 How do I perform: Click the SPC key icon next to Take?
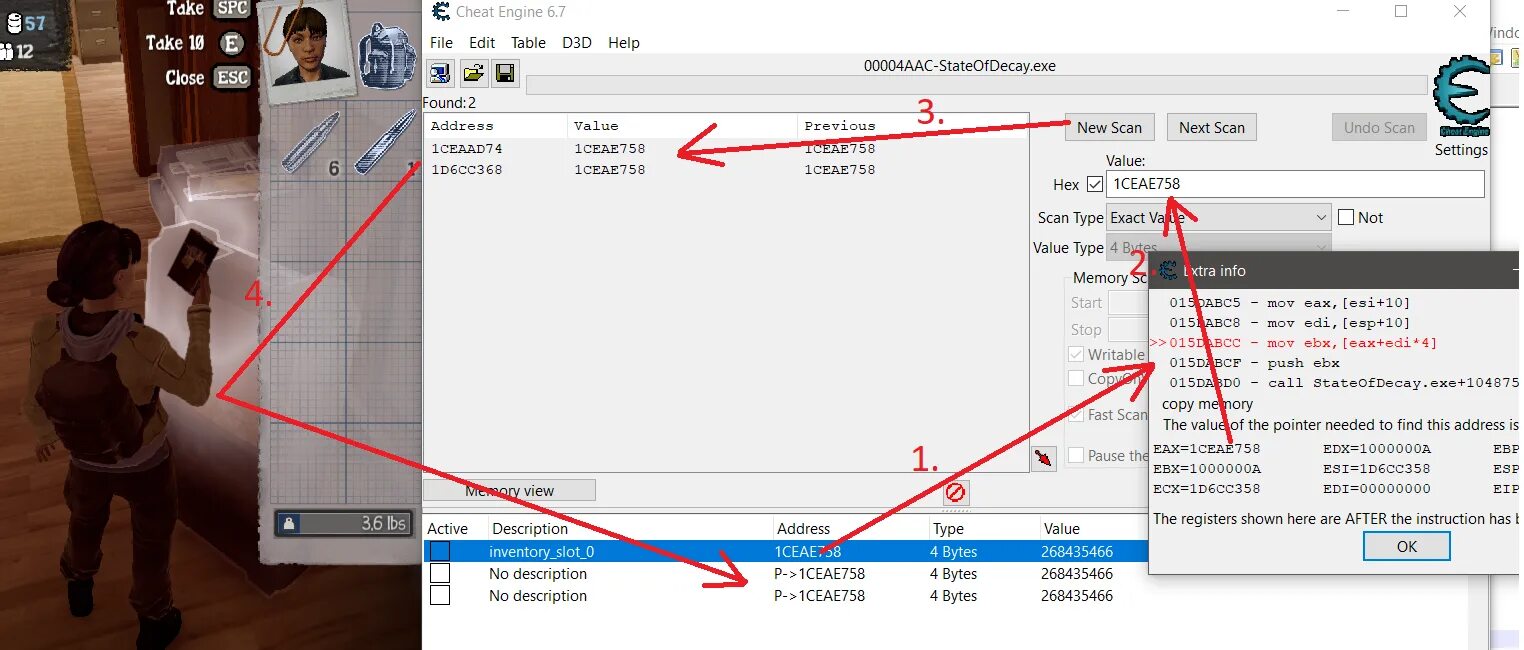(231, 9)
